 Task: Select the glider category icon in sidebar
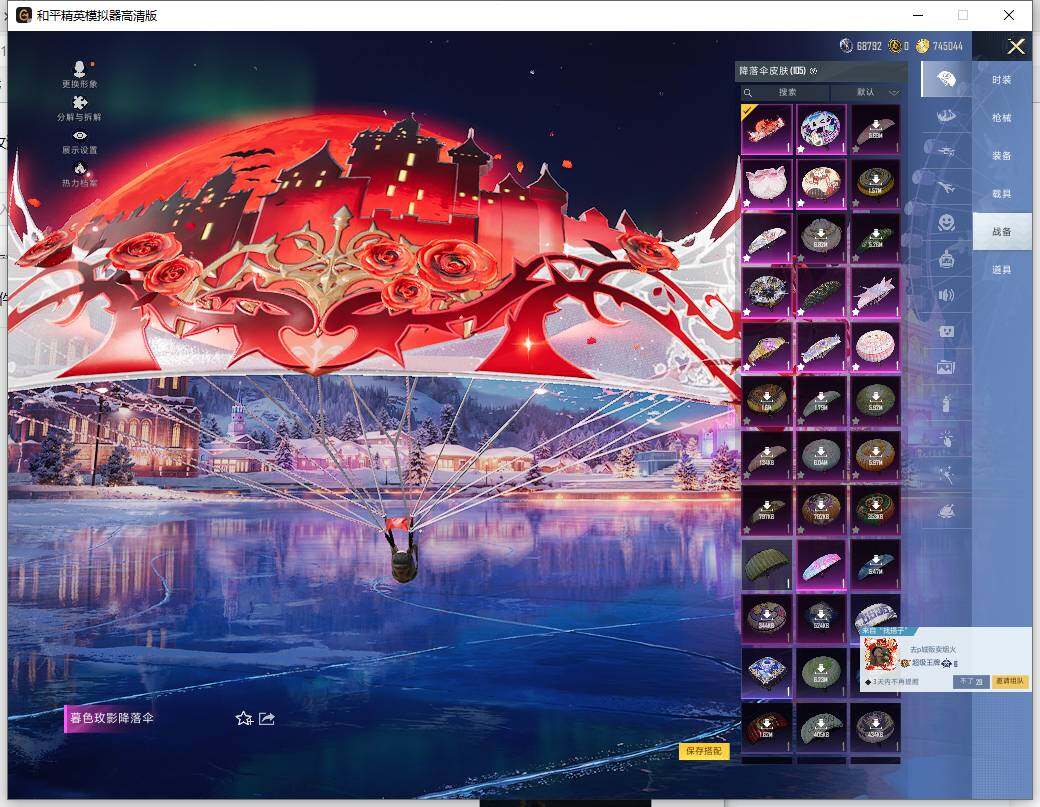click(x=946, y=116)
